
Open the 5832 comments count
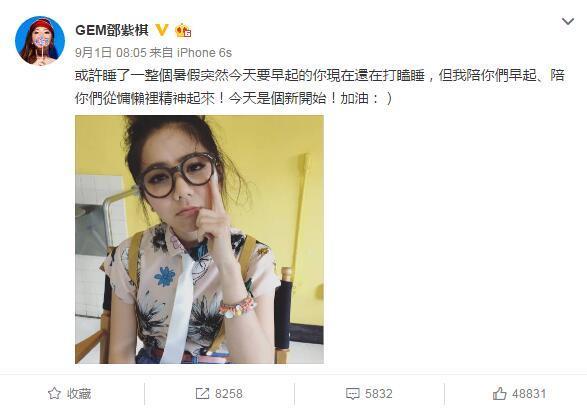coord(378,393)
